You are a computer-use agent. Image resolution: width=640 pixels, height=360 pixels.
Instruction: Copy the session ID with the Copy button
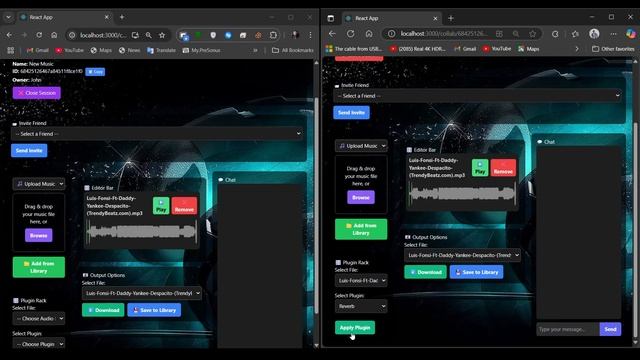[95, 71]
